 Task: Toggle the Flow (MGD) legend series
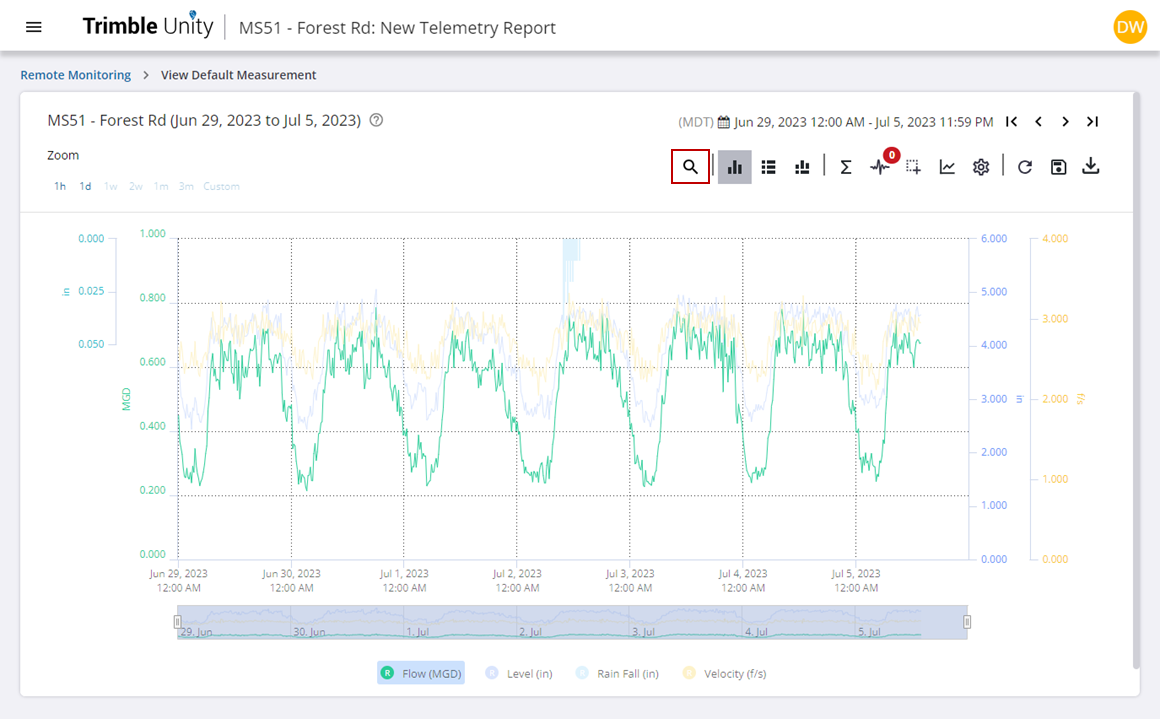point(421,673)
